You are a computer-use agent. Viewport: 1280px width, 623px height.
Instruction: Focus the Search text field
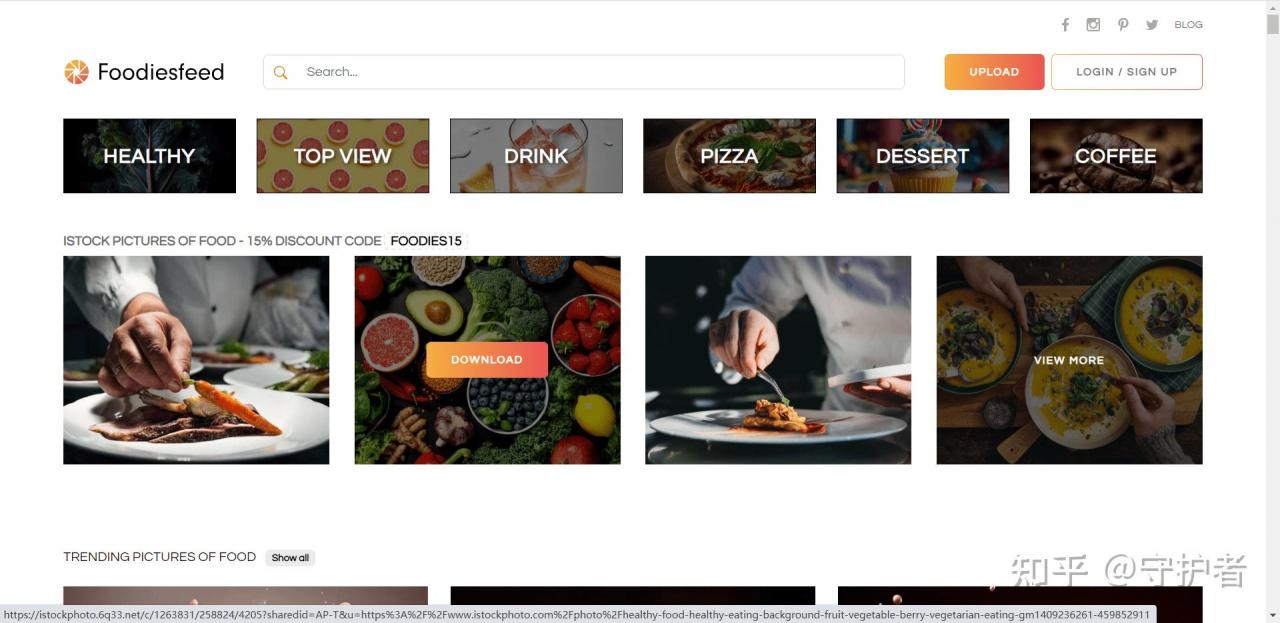(584, 72)
